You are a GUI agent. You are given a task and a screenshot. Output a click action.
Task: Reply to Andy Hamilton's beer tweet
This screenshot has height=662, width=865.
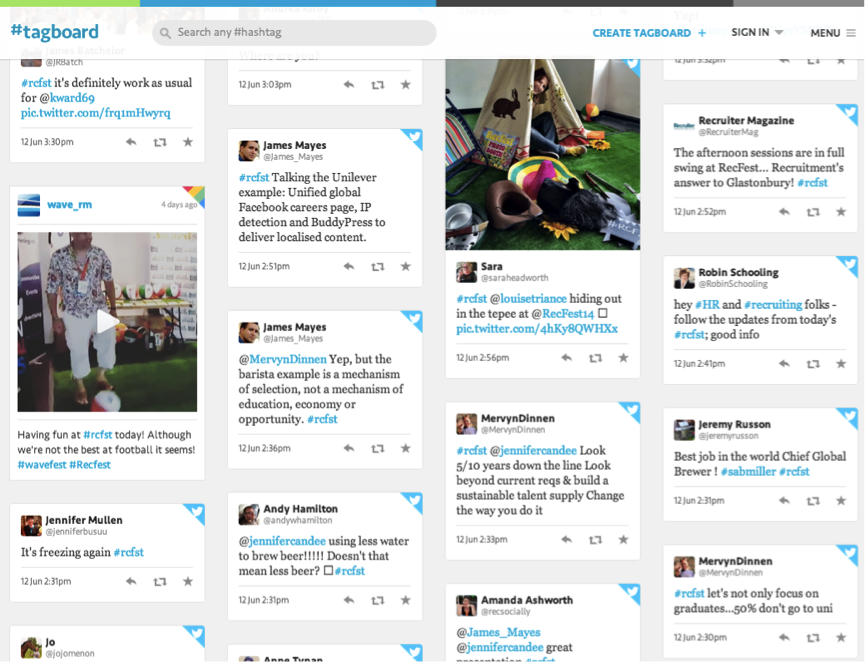pyautogui.click(x=349, y=600)
